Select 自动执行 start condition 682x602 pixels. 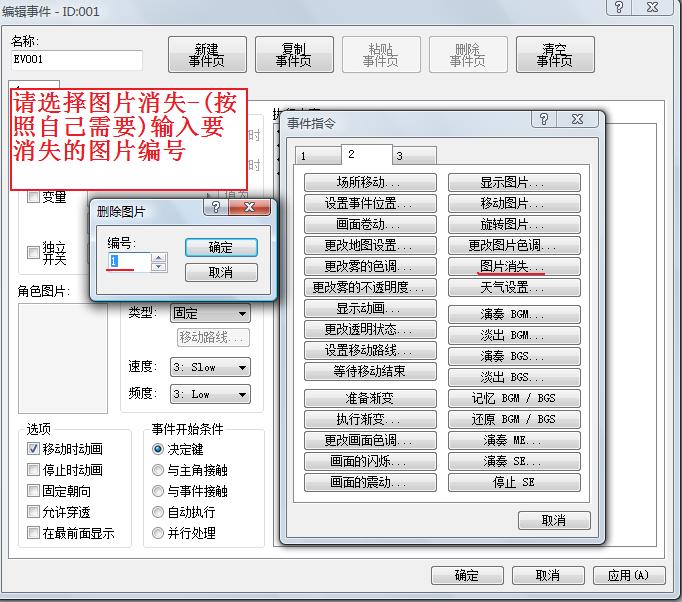pos(158,512)
